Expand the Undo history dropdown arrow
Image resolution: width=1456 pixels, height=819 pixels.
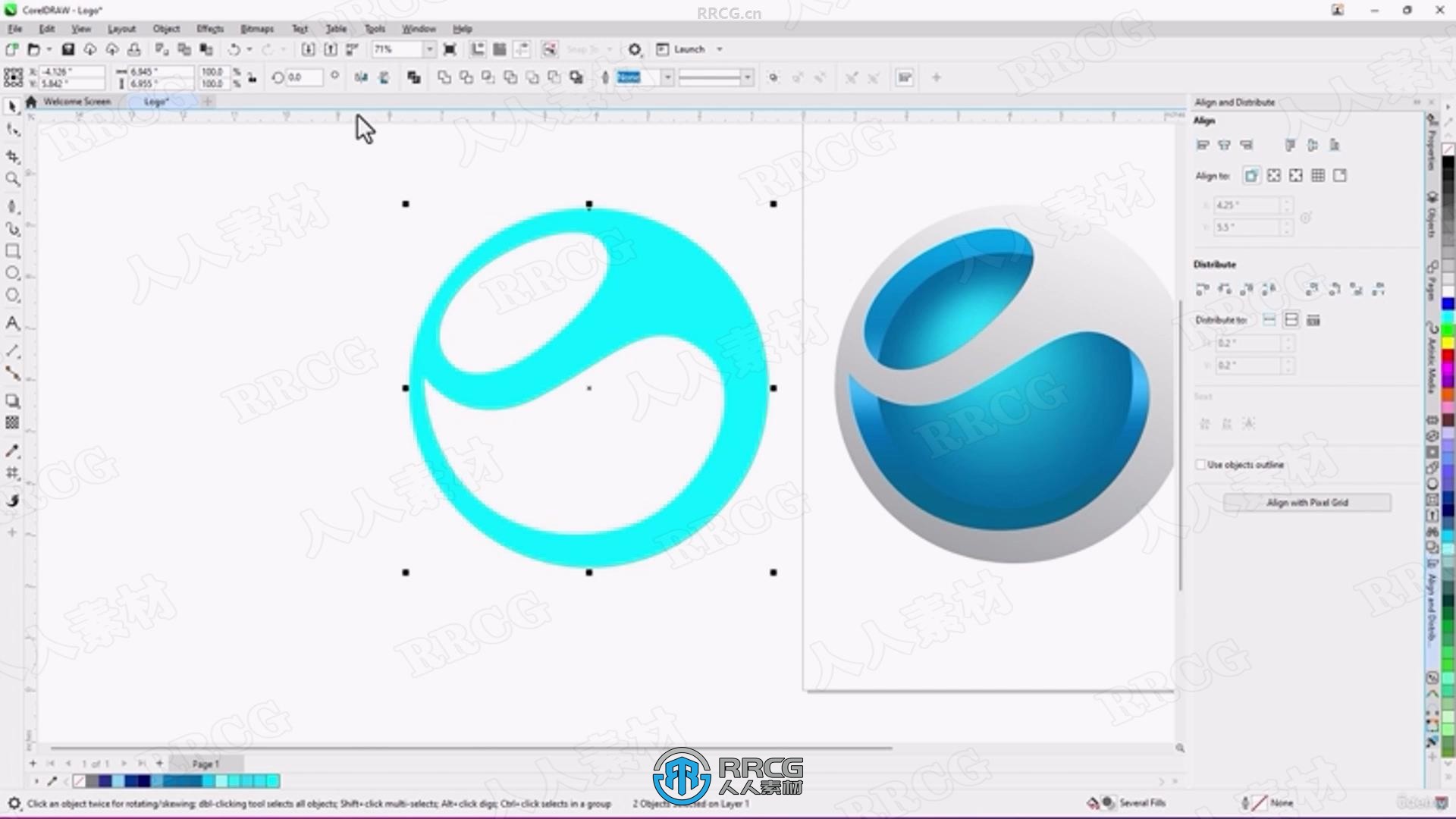point(249,49)
